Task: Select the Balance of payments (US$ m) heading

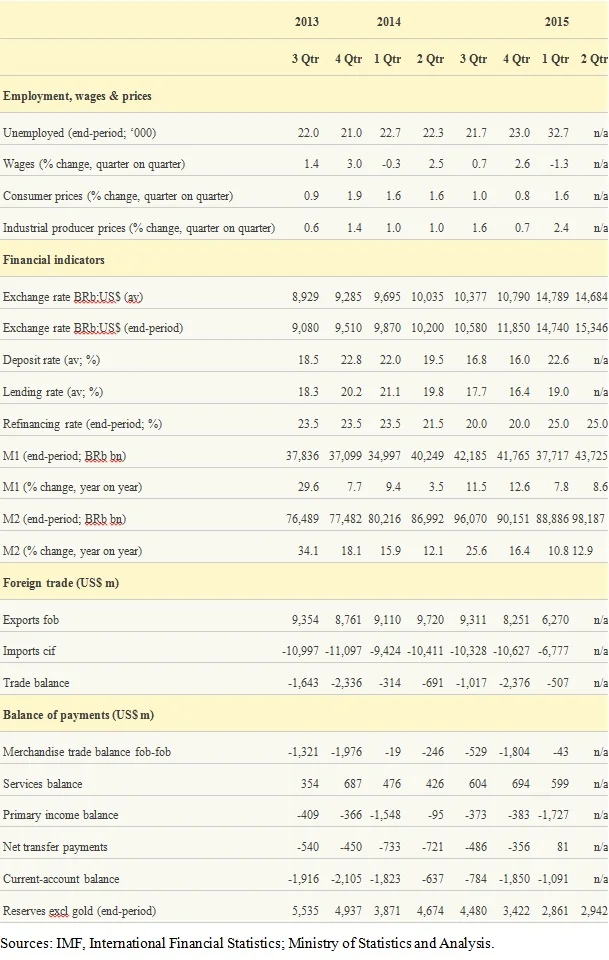Action: (x=78, y=715)
